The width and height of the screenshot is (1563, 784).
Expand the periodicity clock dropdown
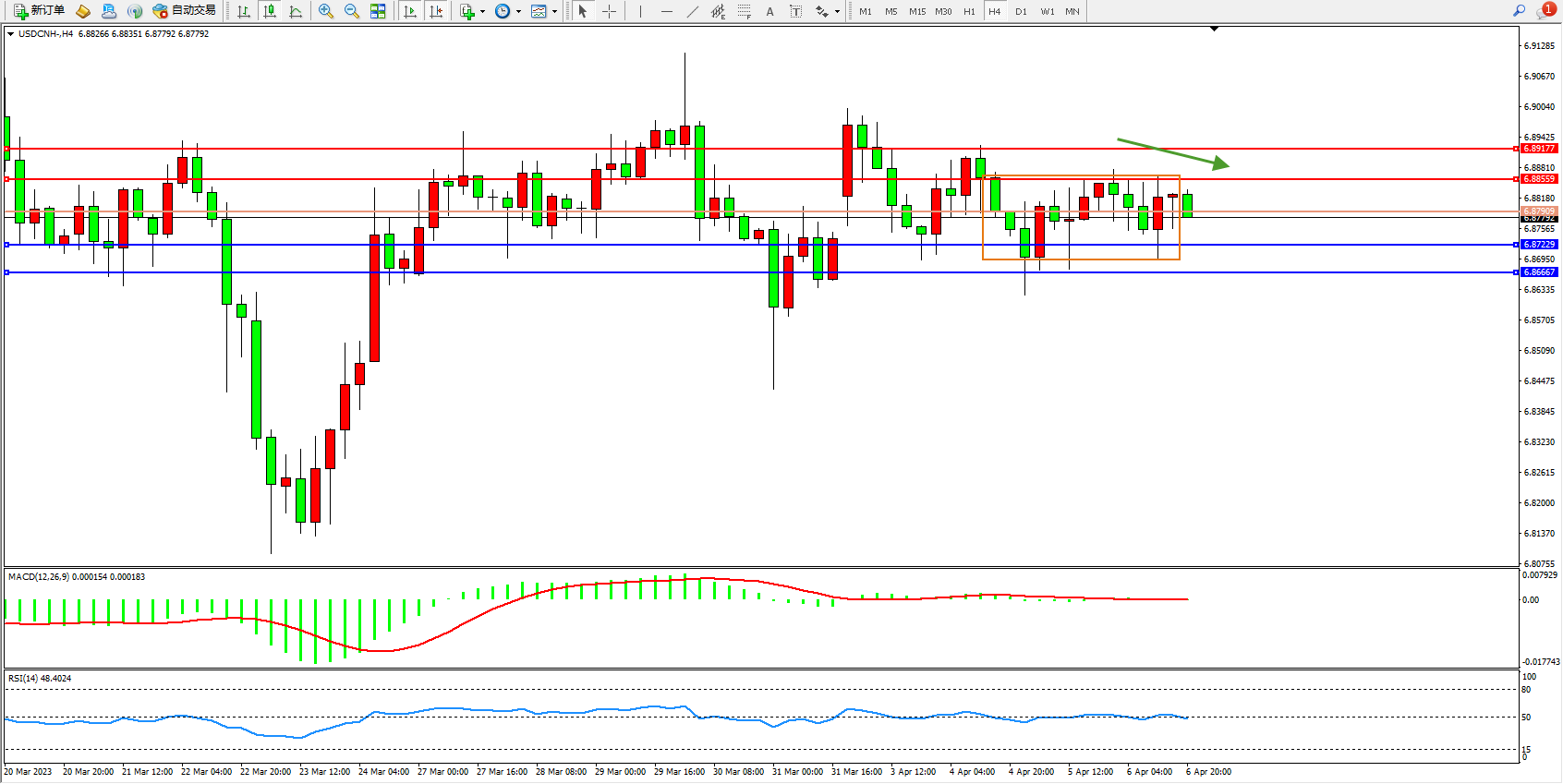click(518, 12)
